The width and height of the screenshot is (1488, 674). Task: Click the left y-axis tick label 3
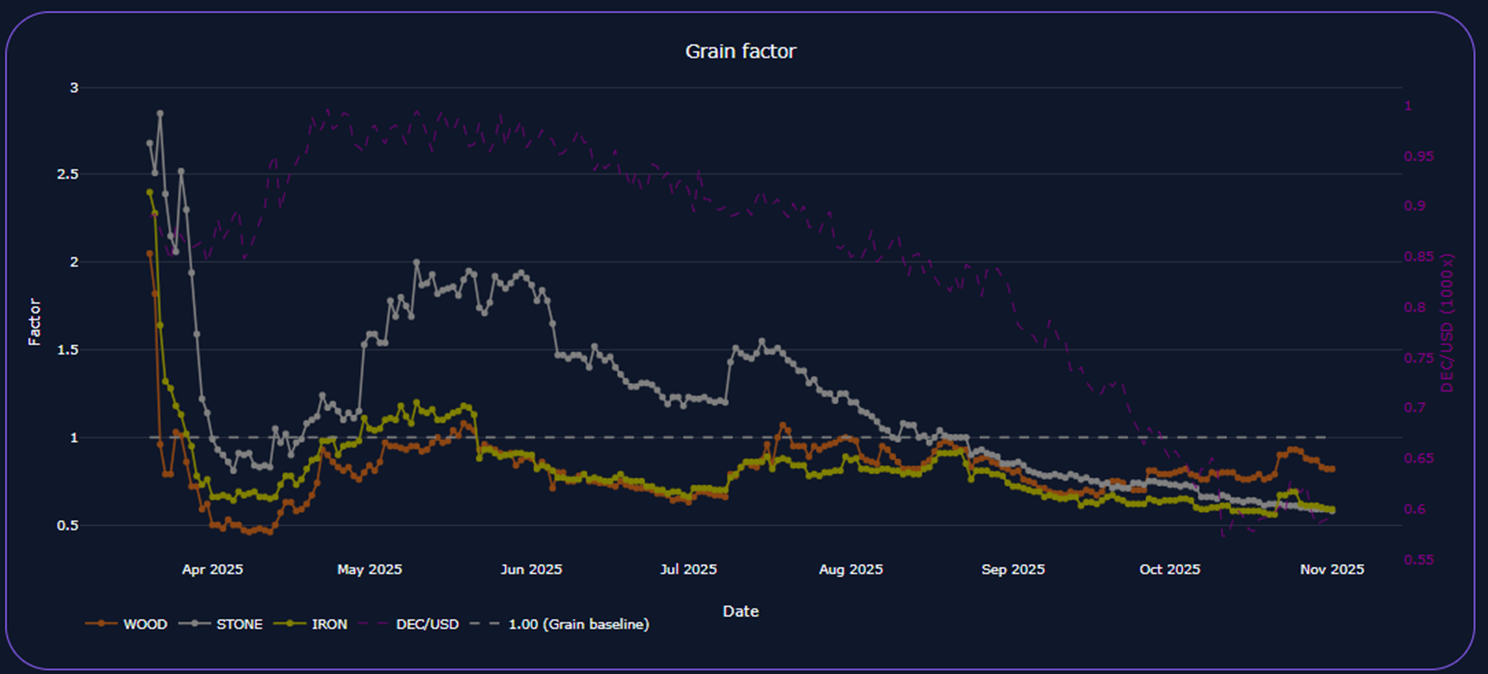(73, 88)
